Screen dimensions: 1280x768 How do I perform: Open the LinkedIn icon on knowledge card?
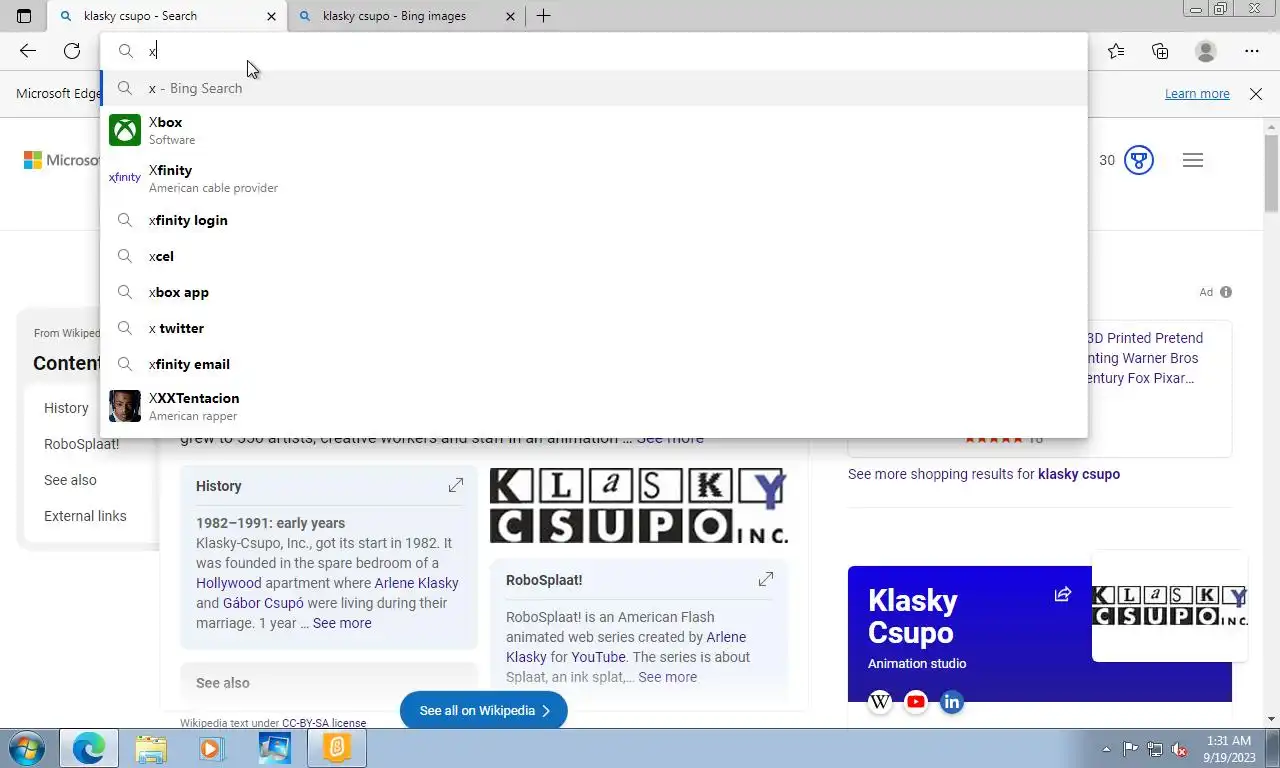(952, 702)
